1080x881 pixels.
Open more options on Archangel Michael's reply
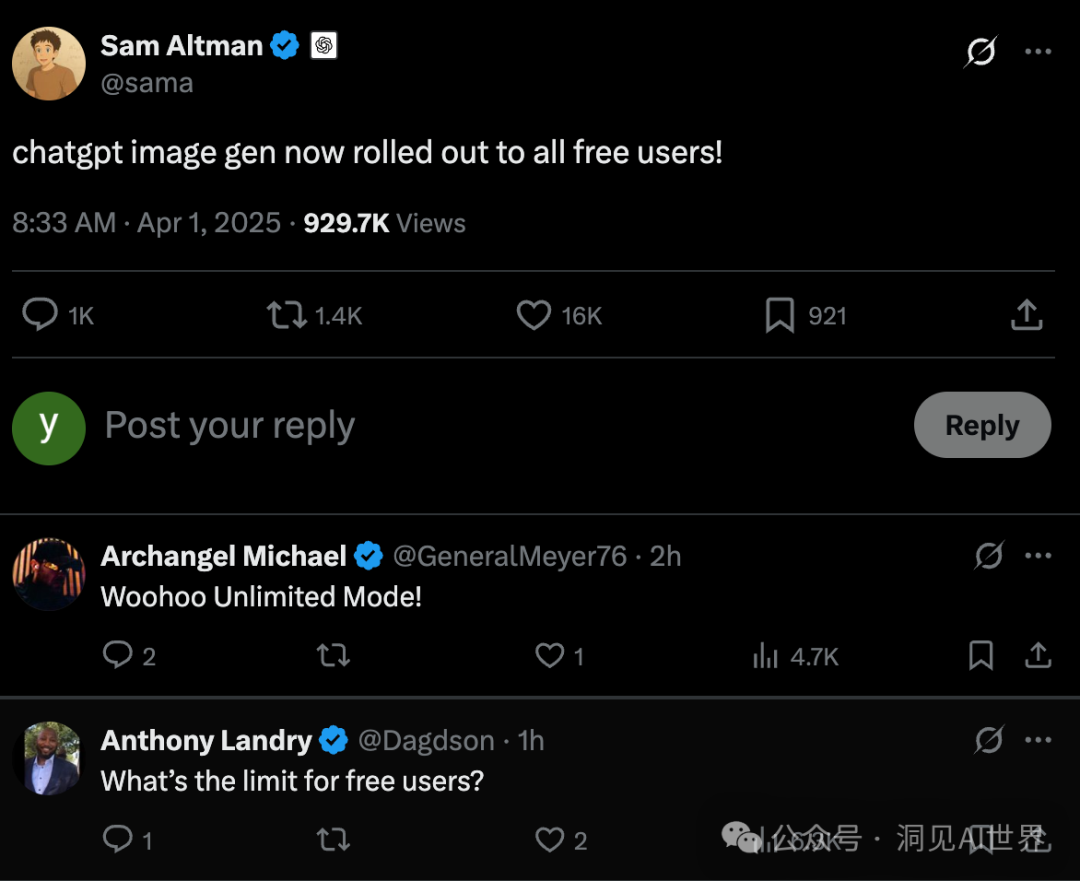(x=1038, y=556)
